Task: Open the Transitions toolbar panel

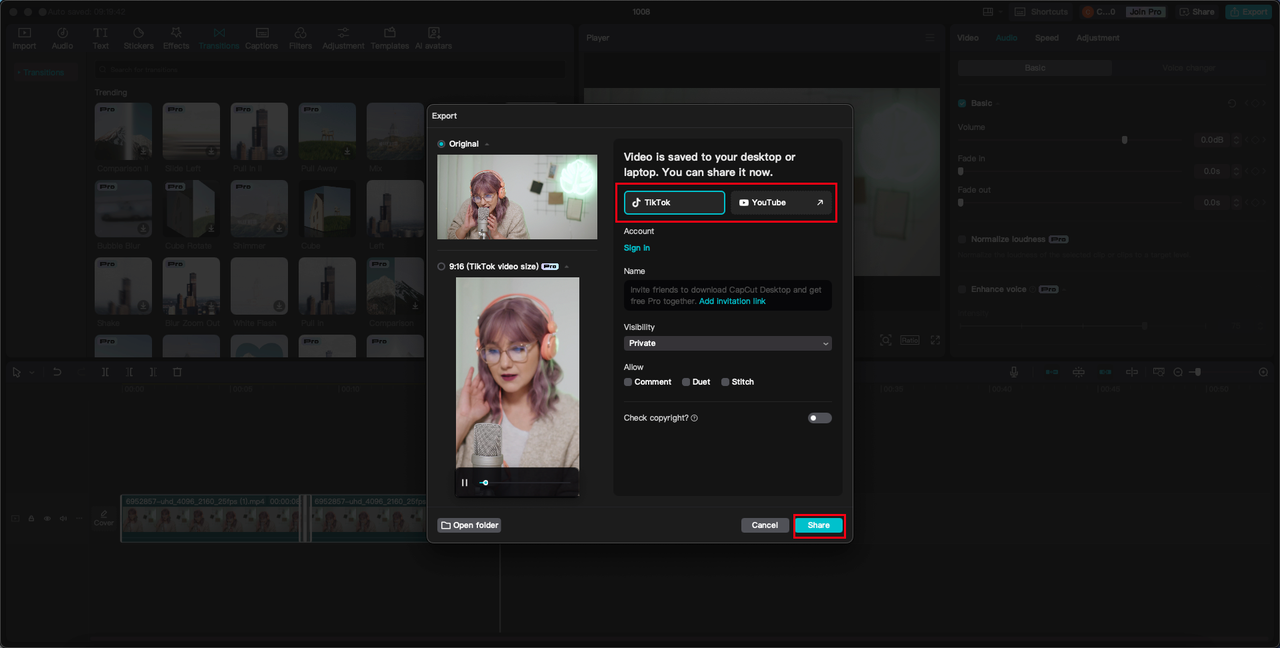Action: coord(219,38)
